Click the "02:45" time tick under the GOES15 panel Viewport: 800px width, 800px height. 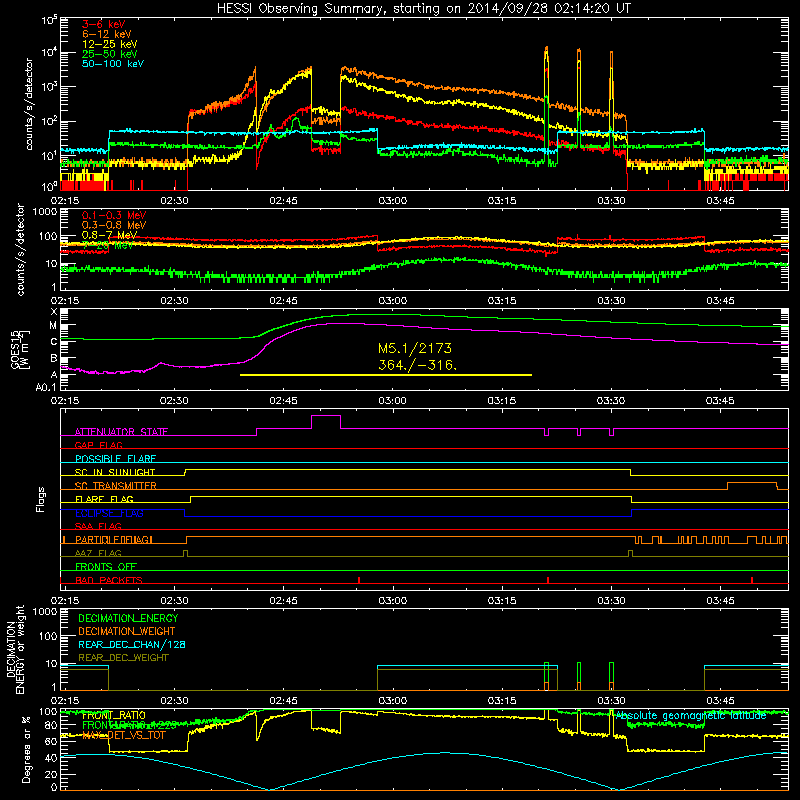point(283,401)
